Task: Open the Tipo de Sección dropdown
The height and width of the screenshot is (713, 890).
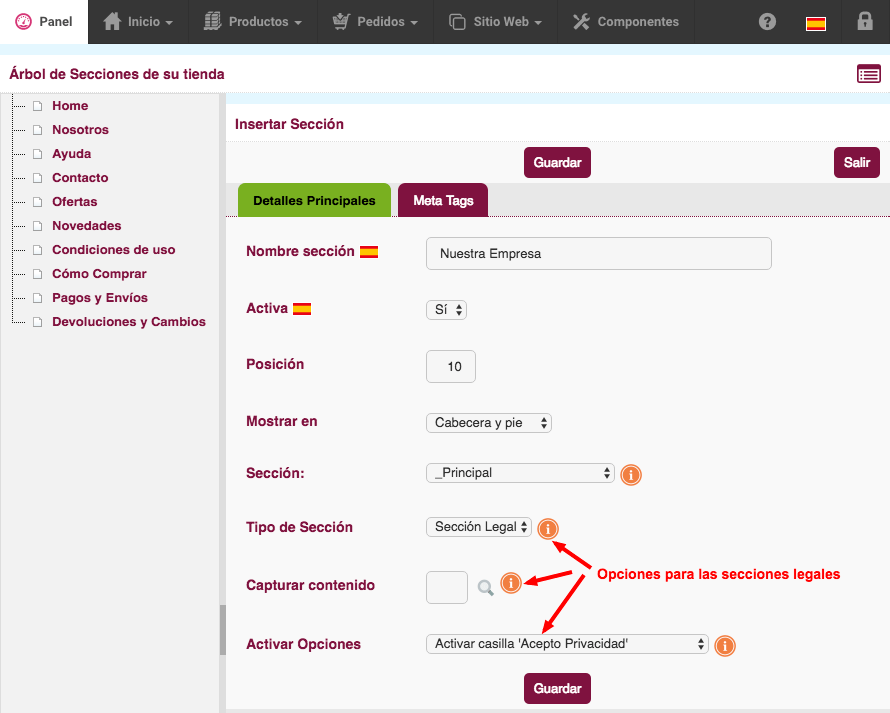Action: pyautogui.click(x=478, y=527)
